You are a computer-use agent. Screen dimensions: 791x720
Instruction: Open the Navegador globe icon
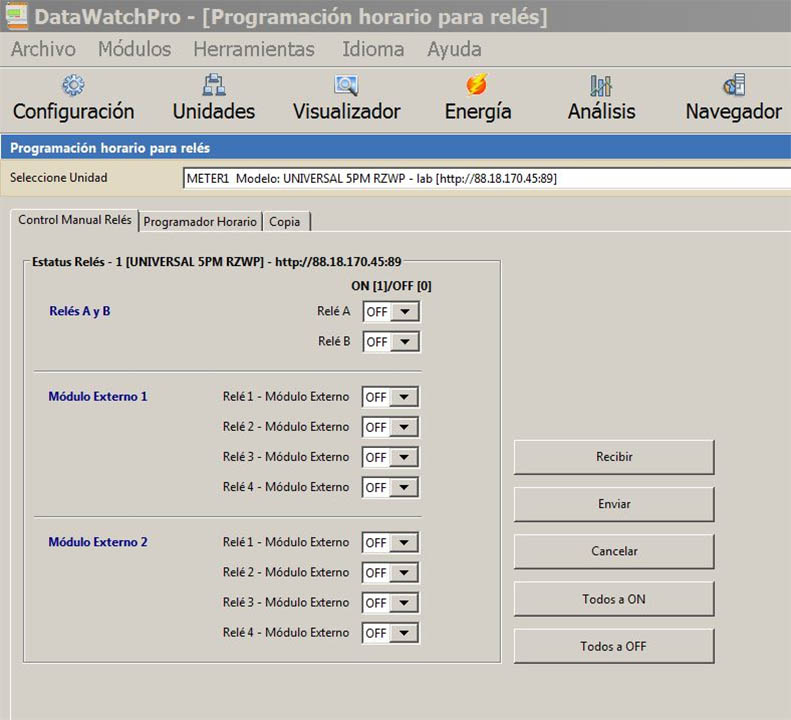pyautogui.click(x=734, y=85)
